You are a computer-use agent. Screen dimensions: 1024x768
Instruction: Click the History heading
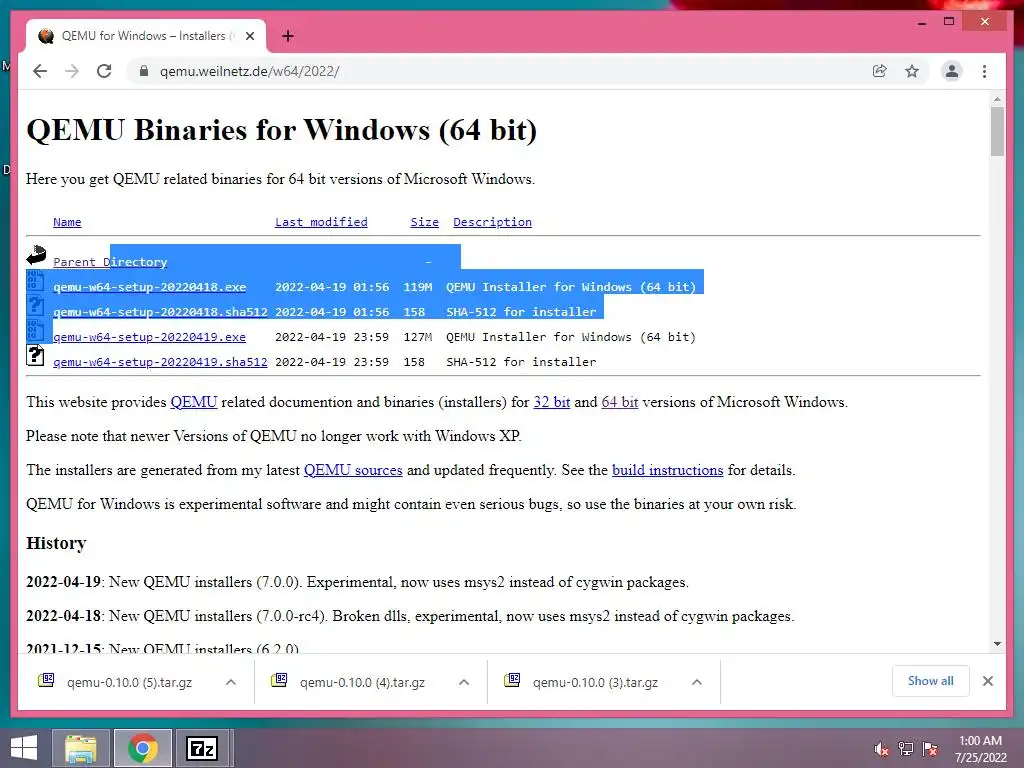point(56,543)
